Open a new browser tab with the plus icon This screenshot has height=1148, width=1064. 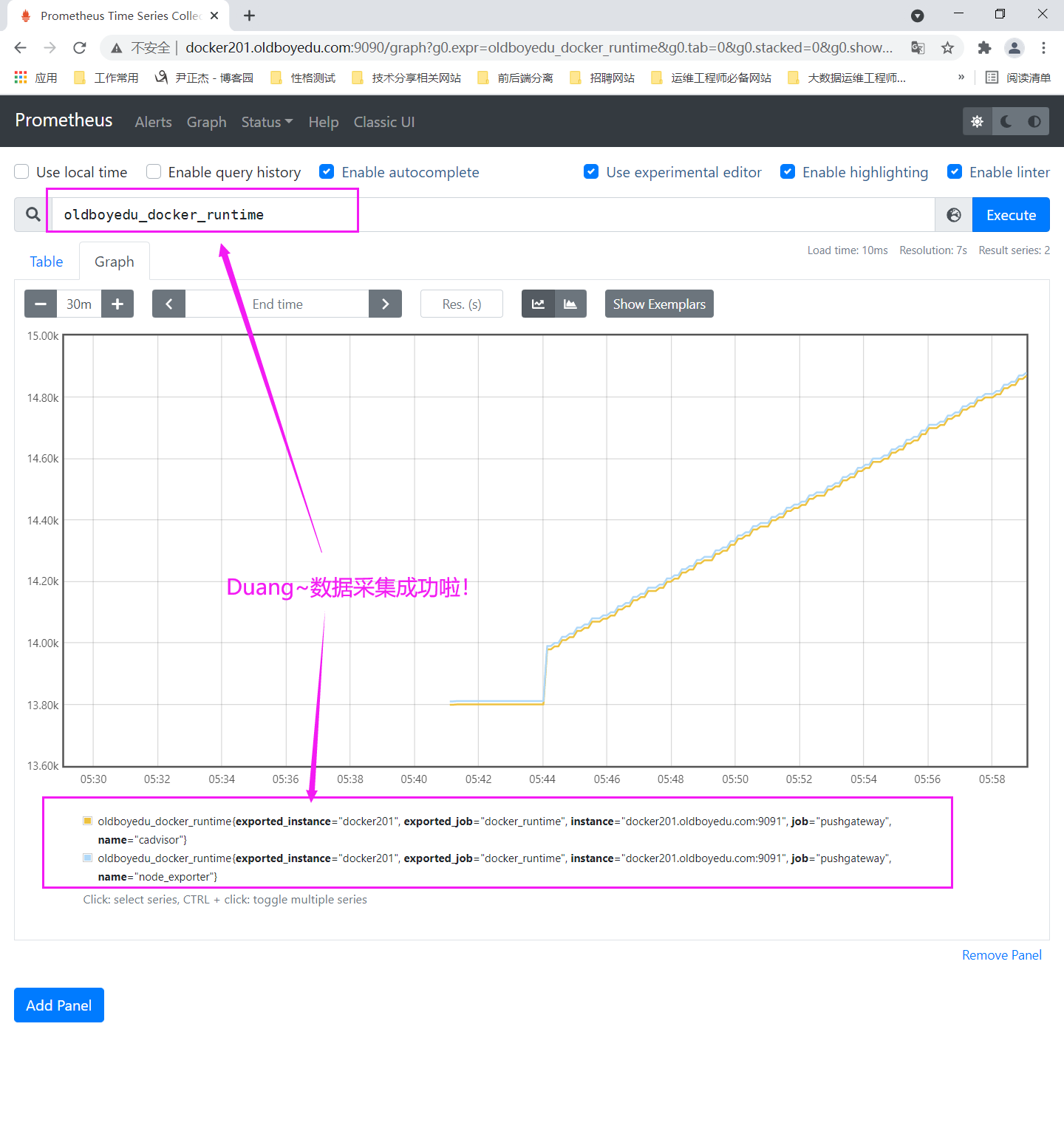click(250, 16)
